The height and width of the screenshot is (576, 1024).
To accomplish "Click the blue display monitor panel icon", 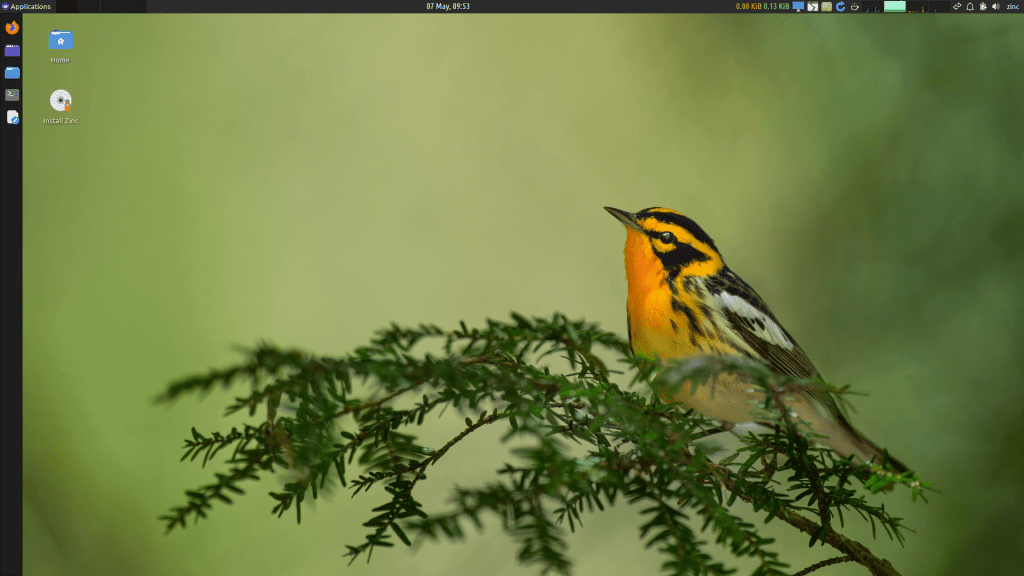I will (x=798, y=6).
